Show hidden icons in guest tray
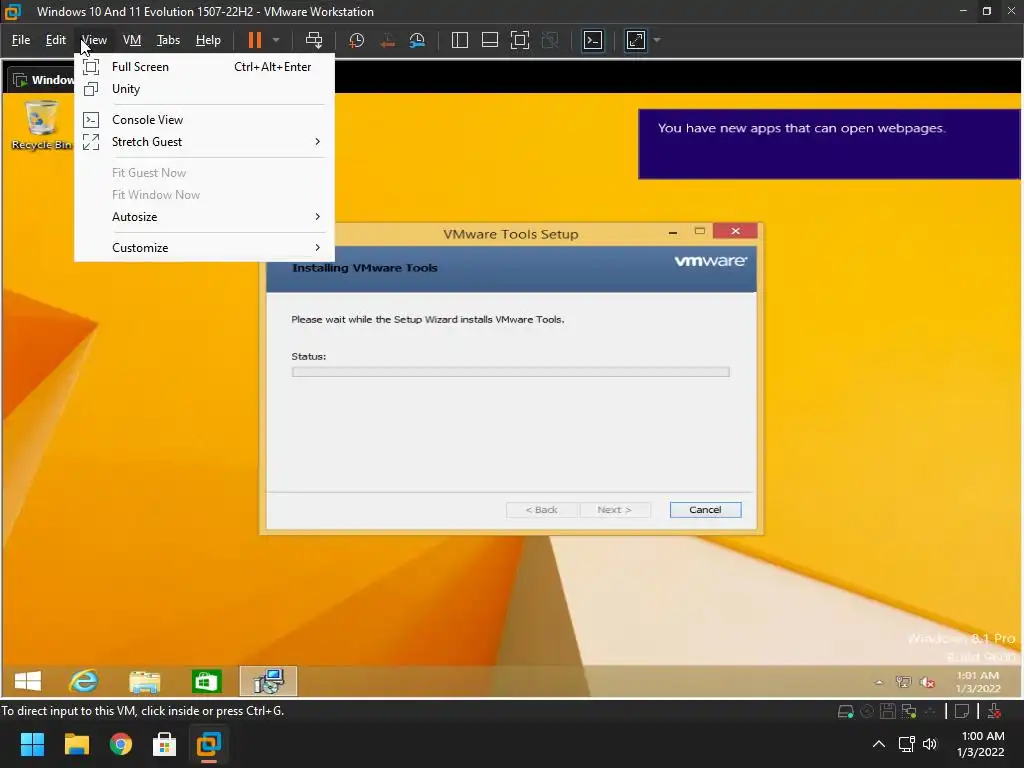This screenshot has height=768, width=1024. point(879,682)
